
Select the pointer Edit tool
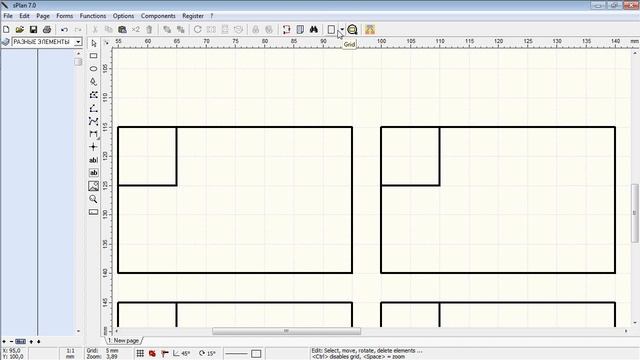click(x=93, y=43)
